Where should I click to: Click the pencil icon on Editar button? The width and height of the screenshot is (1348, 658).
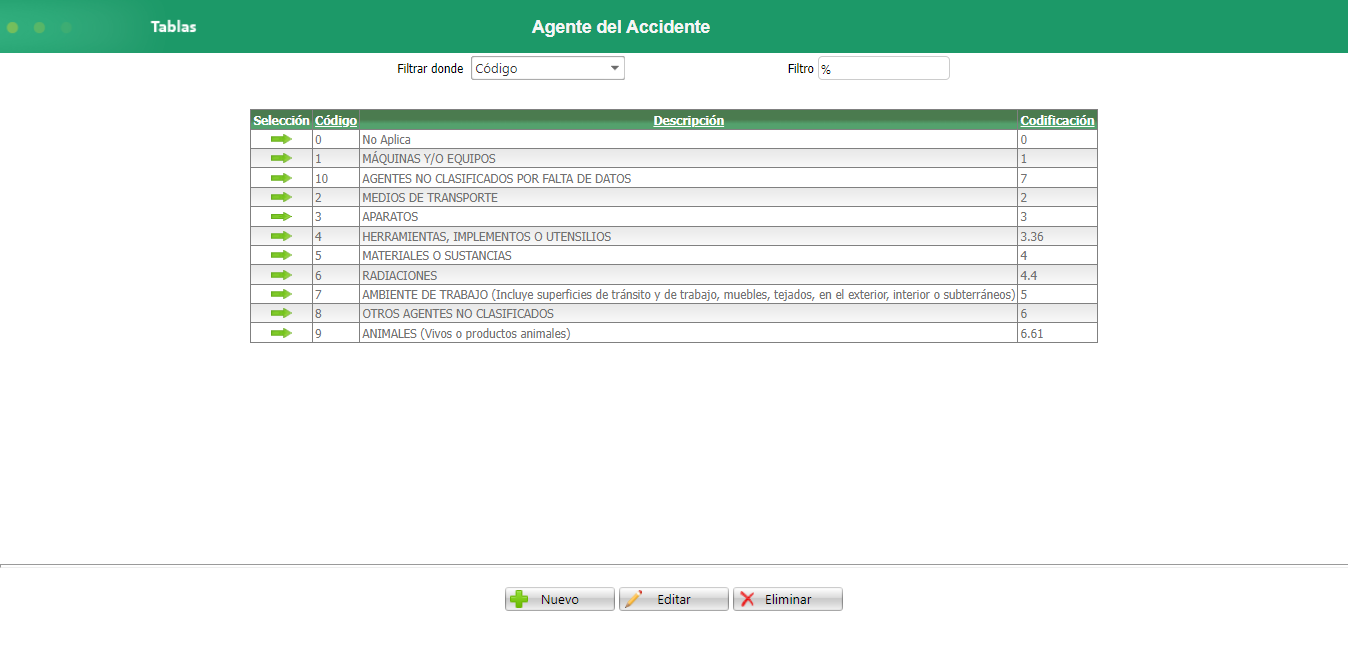tap(634, 598)
